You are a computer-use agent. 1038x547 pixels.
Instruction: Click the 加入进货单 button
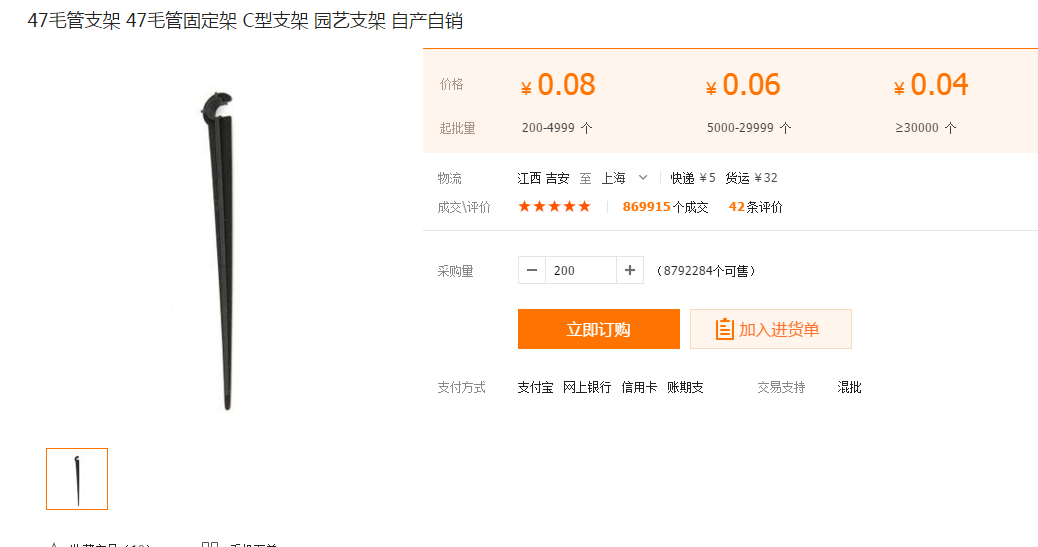click(x=770, y=329)
